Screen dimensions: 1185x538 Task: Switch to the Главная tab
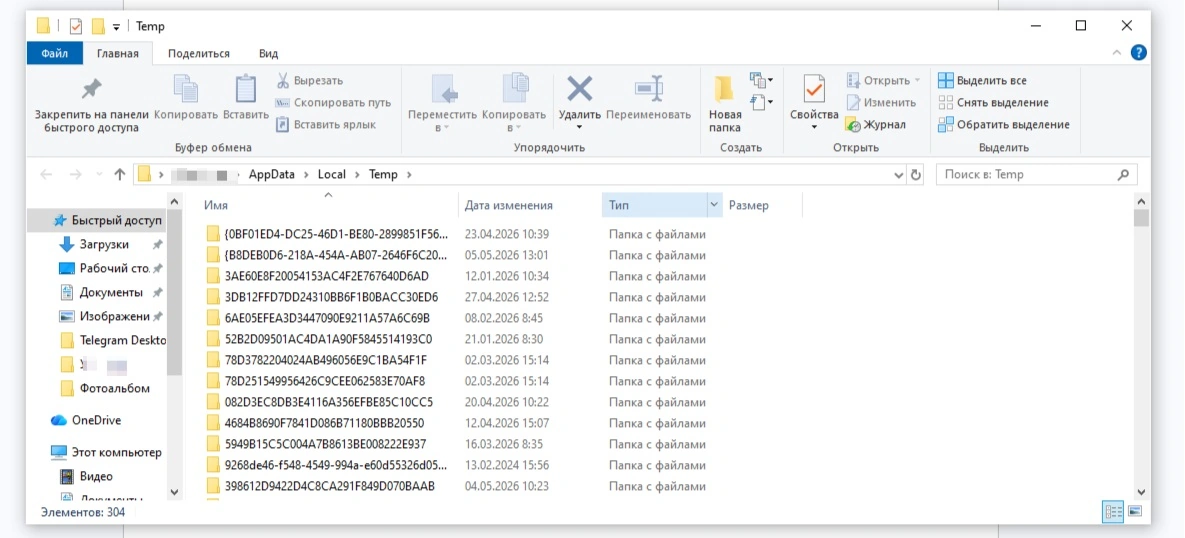pos(117,54)
